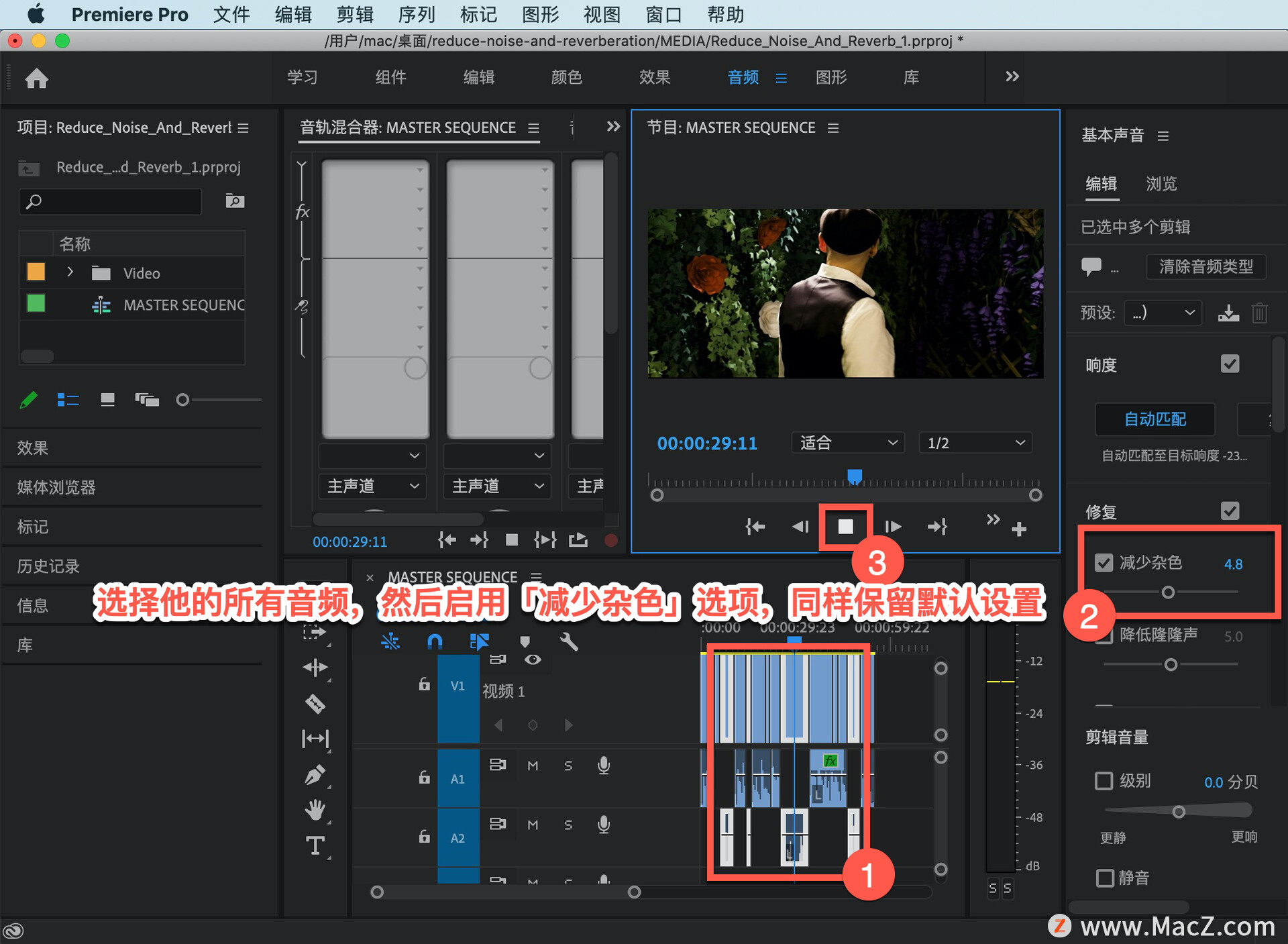Image resolution: width=1288 pixels, height=944 pixels.
Task: Step back one frame in Program monitor
Action: [800, 527]
